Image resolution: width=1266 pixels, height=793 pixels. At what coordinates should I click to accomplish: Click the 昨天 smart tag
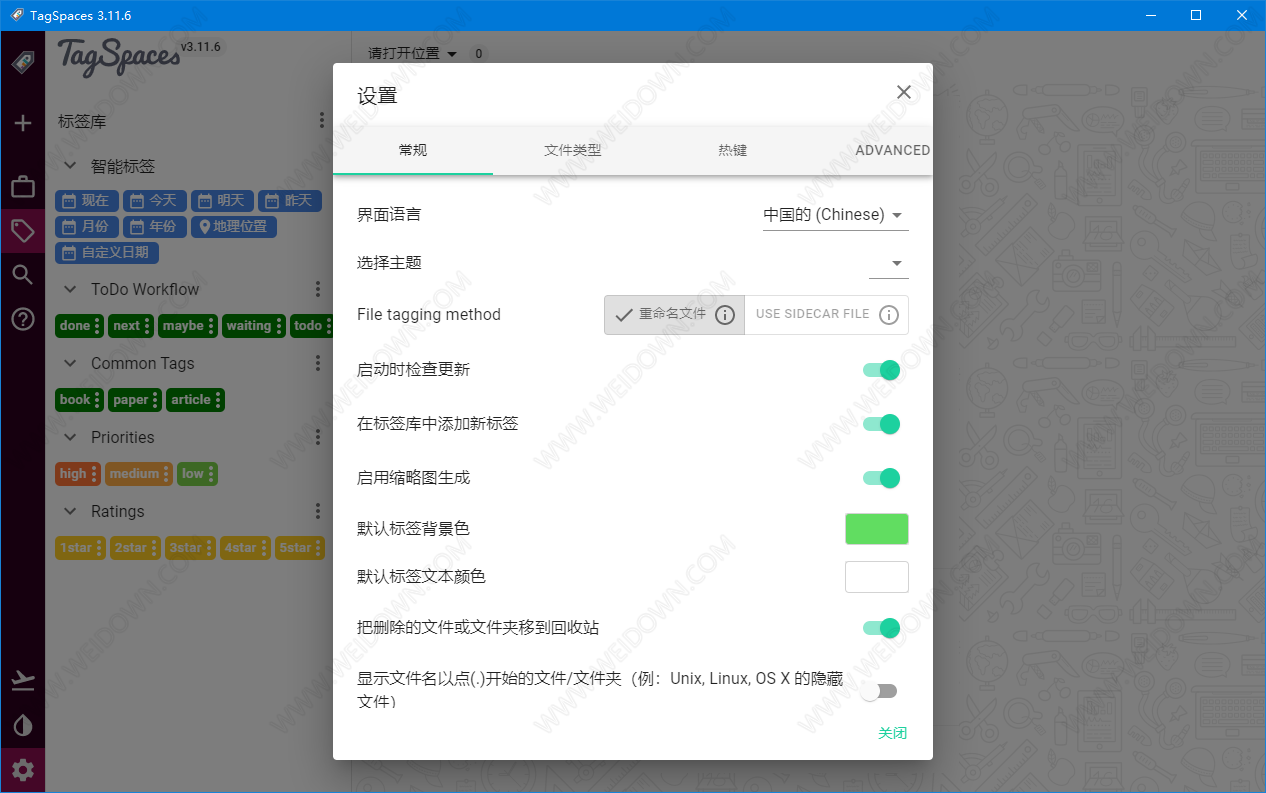click(290, 201)
